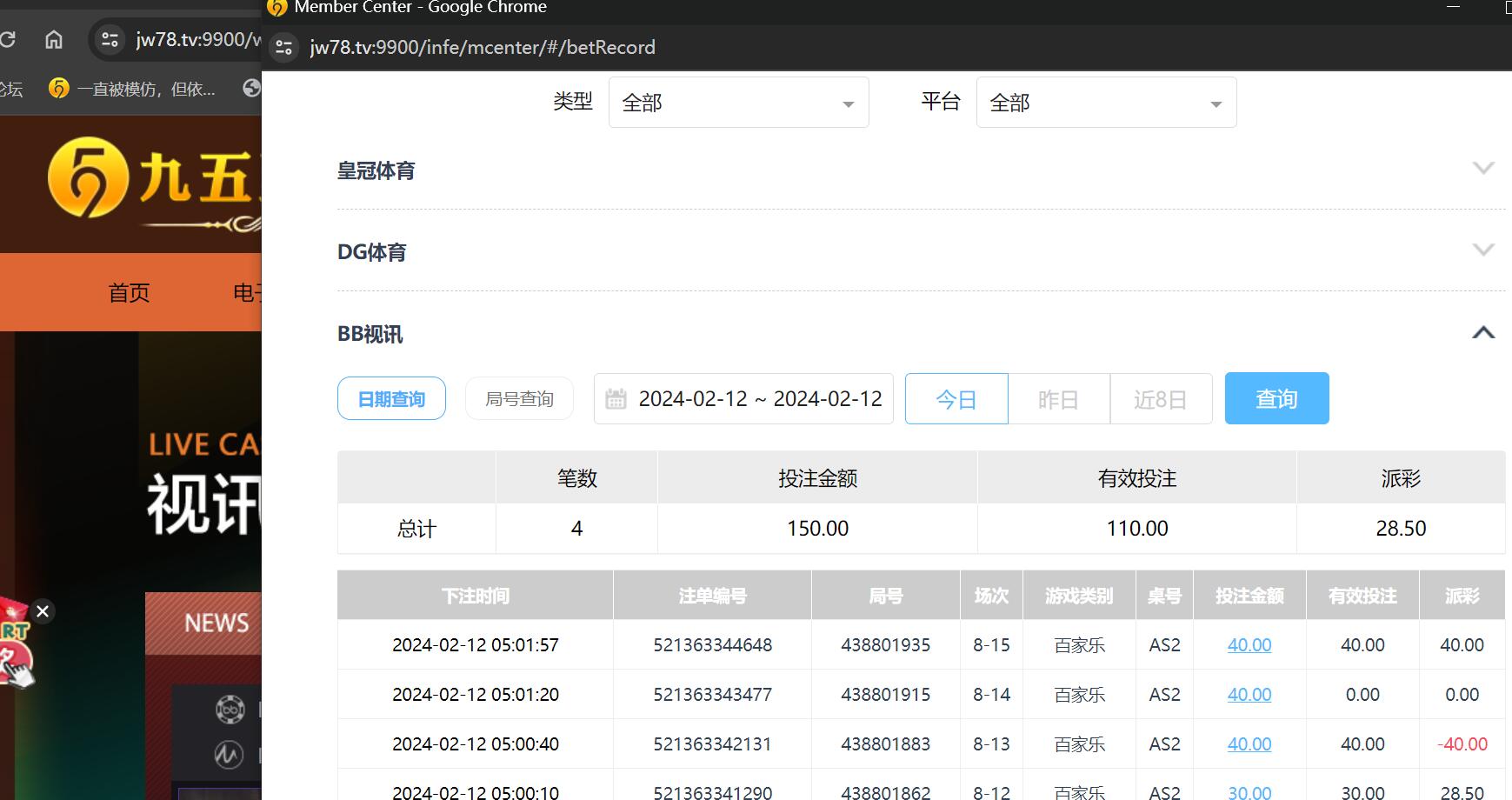Select the 日期查询 tab
The width and height of the screenshot is (1512, 800).
(x=391, y=398)
